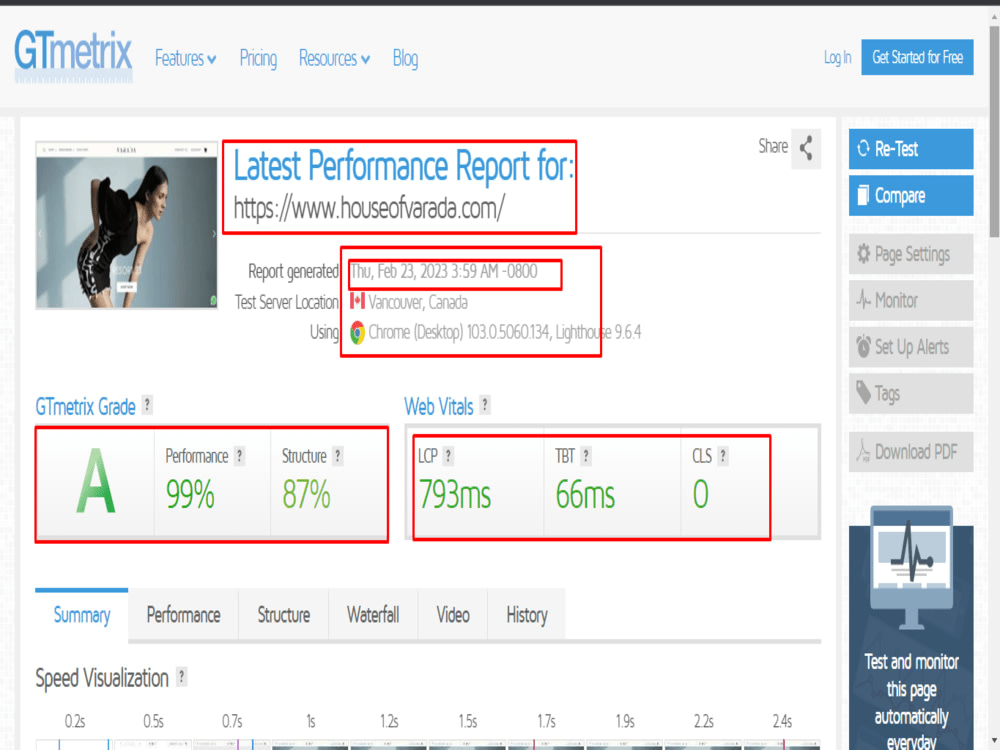Open the website screenshot thumbnail
1000x750 pixels.
[x=126, y=225]
